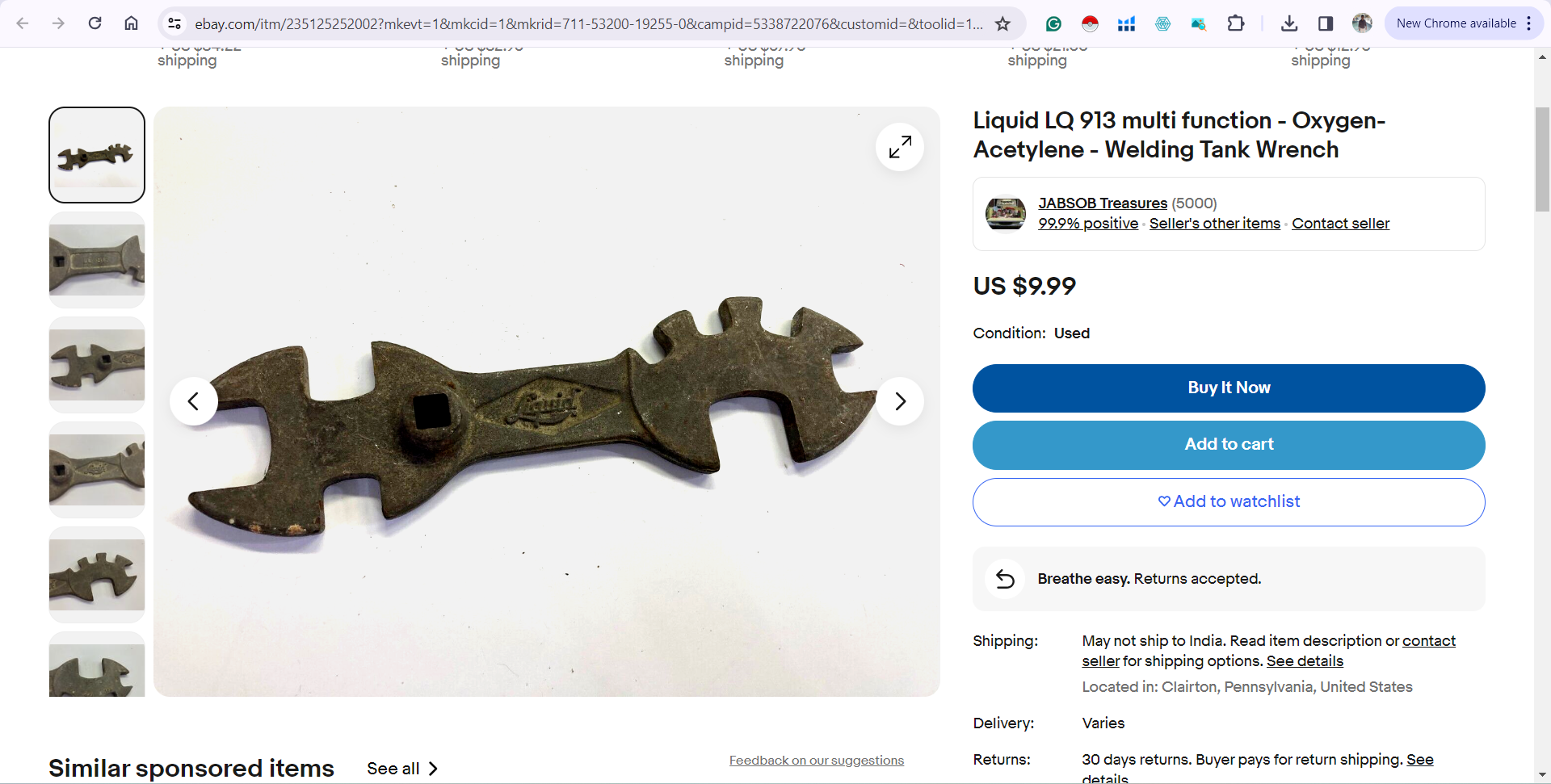Open the Chrome extensions puzzle icon
This screenshot has height=784, width=1551.
(1235, 23)
